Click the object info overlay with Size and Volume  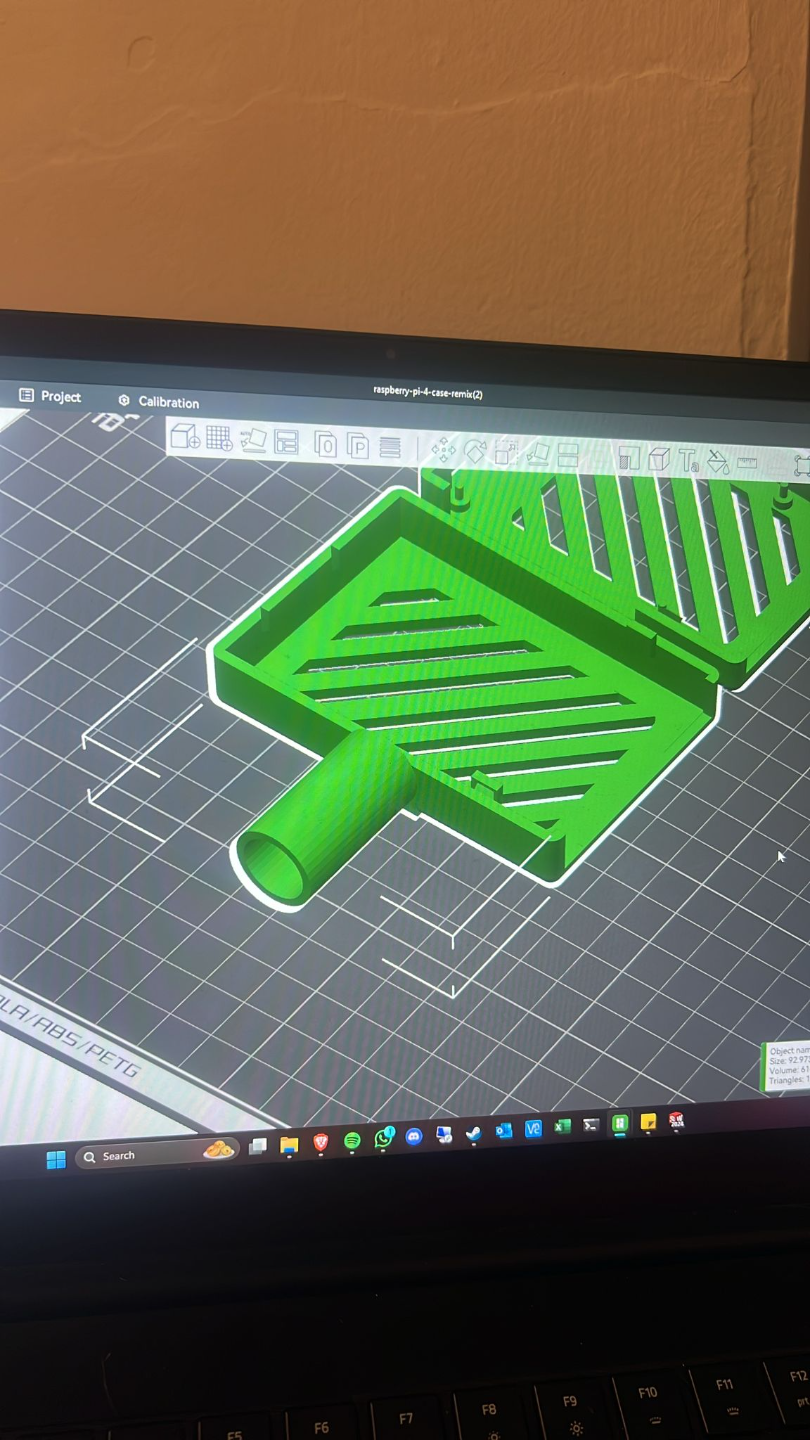coord(786,1066)
